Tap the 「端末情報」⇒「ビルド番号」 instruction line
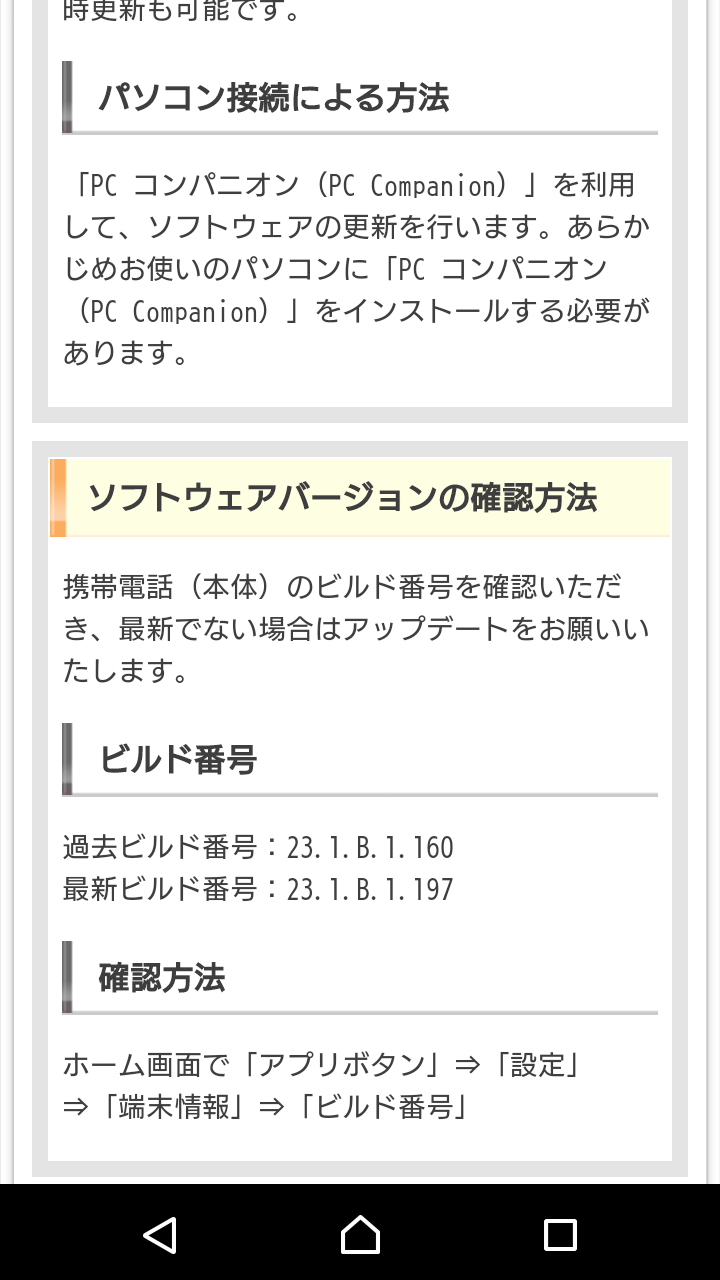This screenshot has width=720, height=1280. tap(266, 1107)
